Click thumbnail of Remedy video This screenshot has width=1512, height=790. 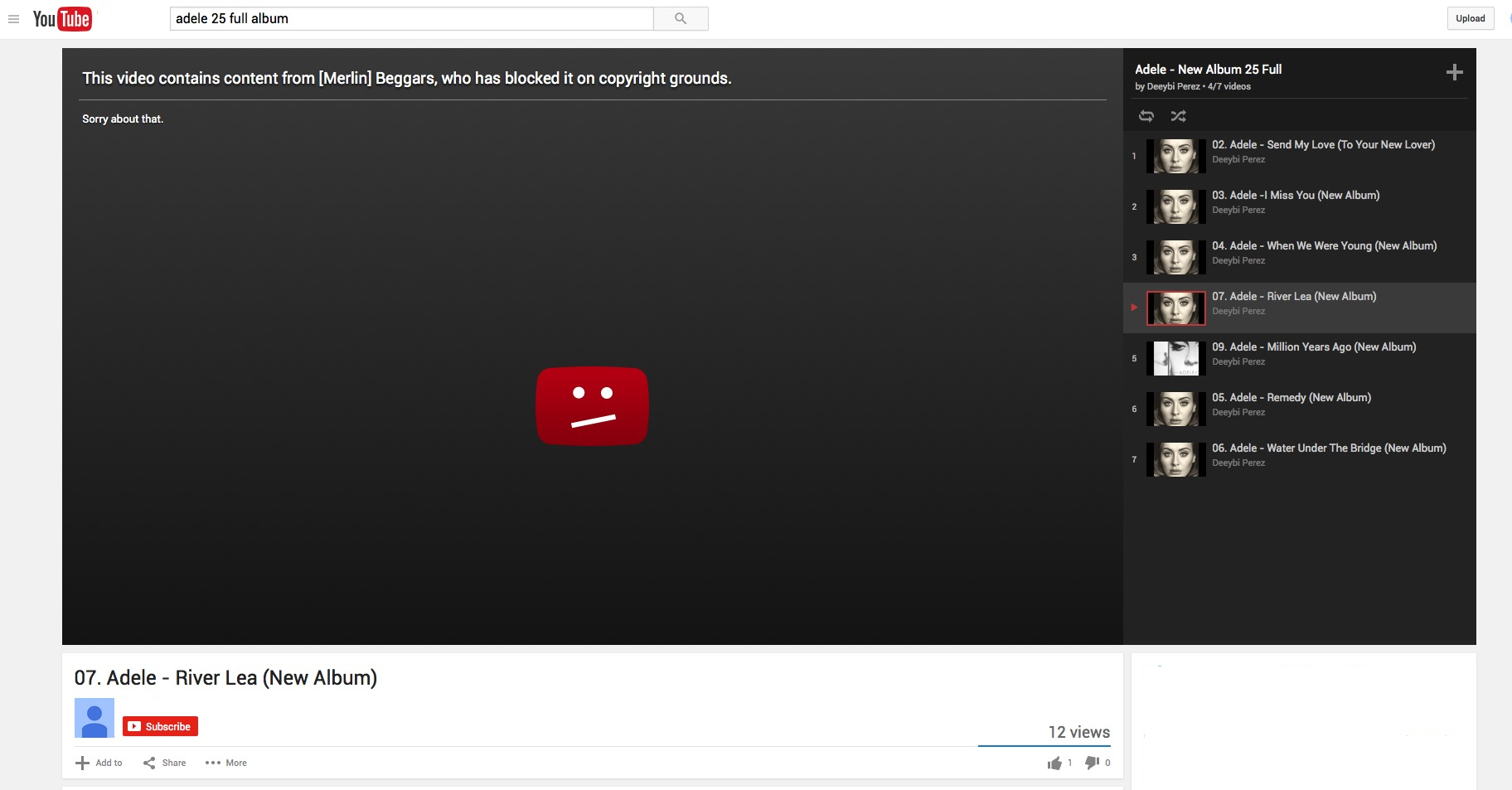1176,410
